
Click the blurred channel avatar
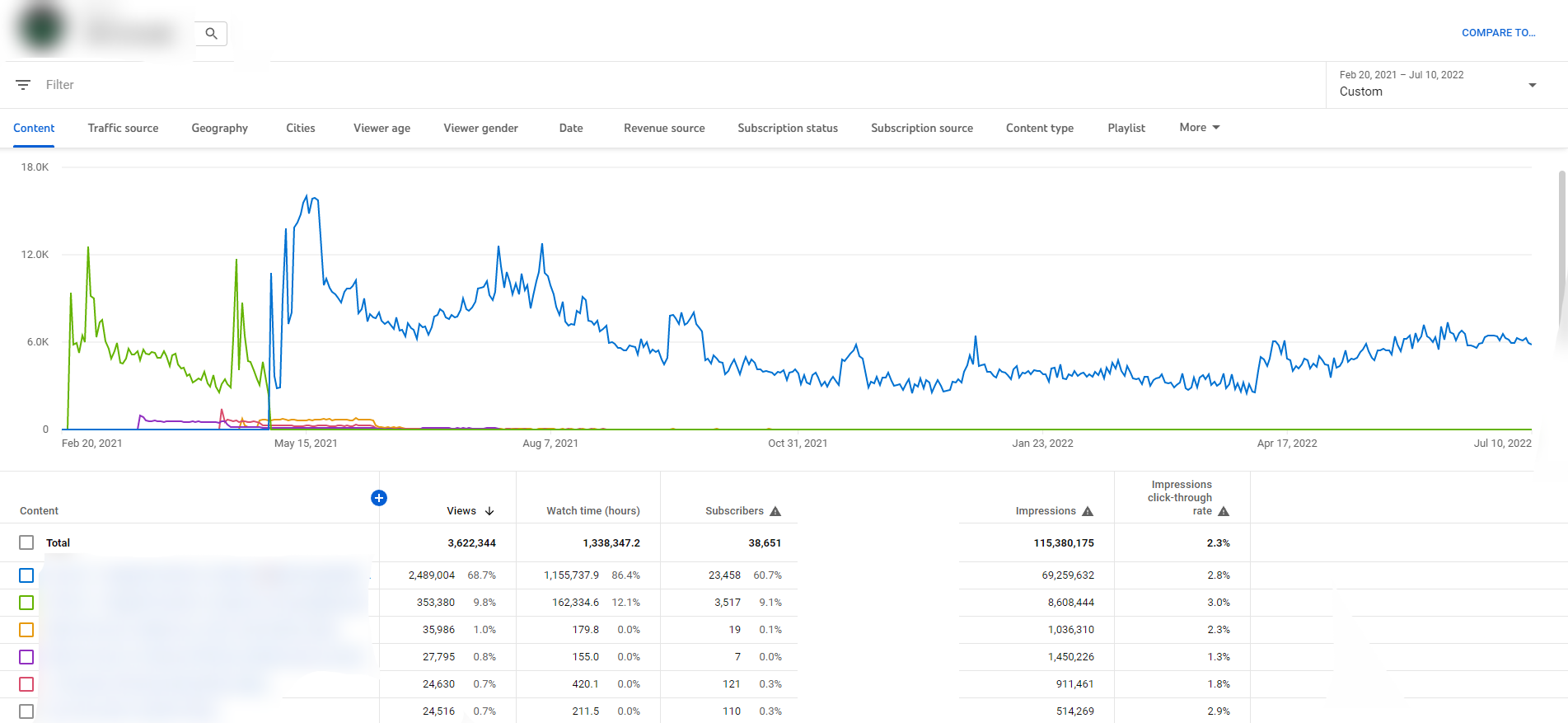click(x=42, y=27)
